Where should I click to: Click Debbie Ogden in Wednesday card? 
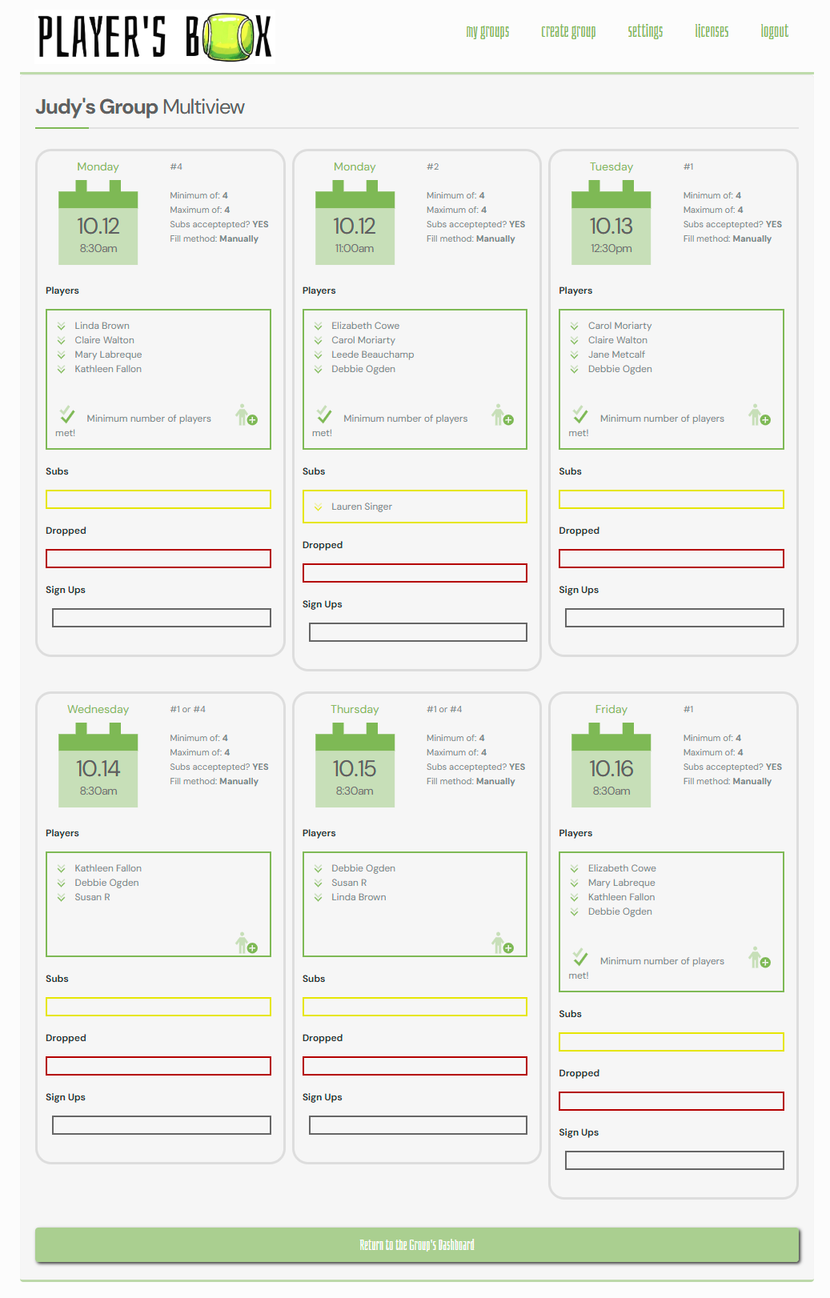[107, 883]
